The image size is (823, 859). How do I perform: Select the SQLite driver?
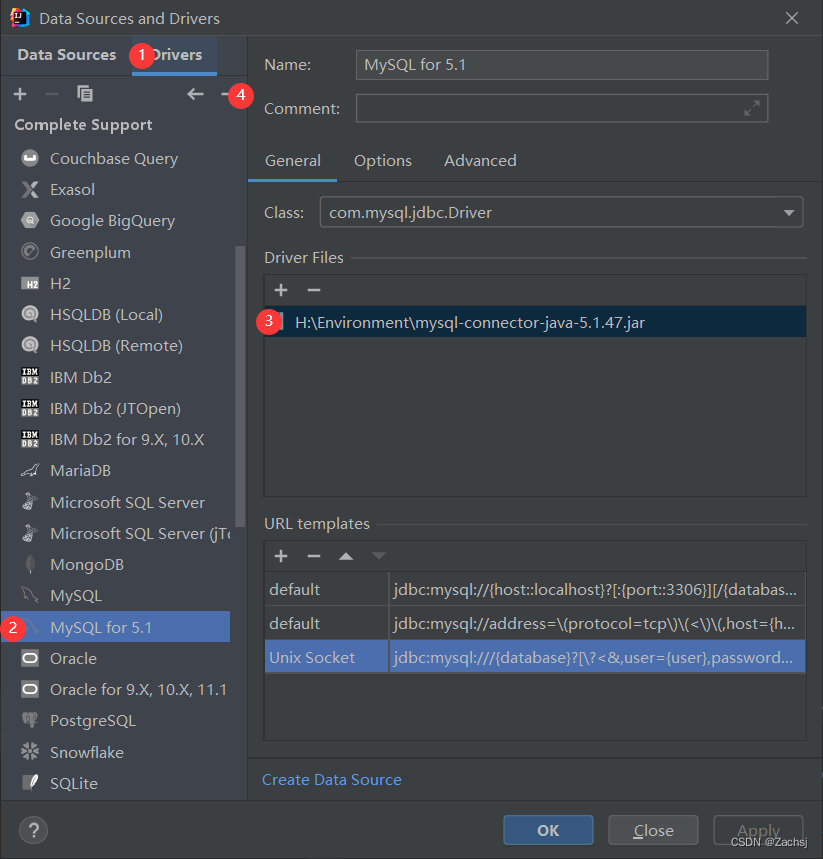click(116, 784)
